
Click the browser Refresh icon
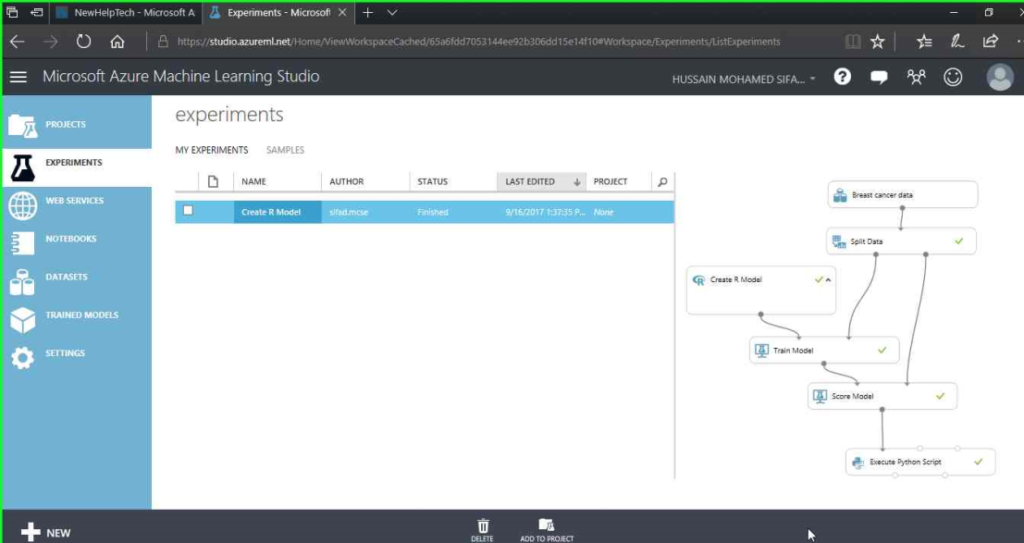(84, 42)
